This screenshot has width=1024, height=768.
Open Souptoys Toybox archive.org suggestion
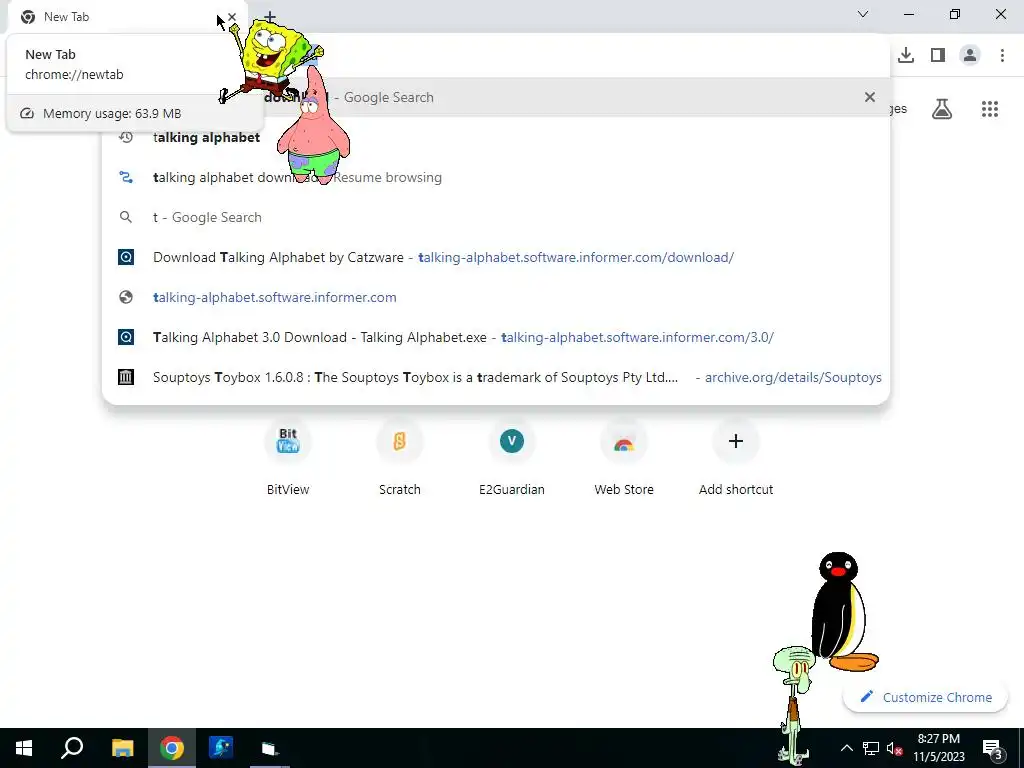point(496,377)
